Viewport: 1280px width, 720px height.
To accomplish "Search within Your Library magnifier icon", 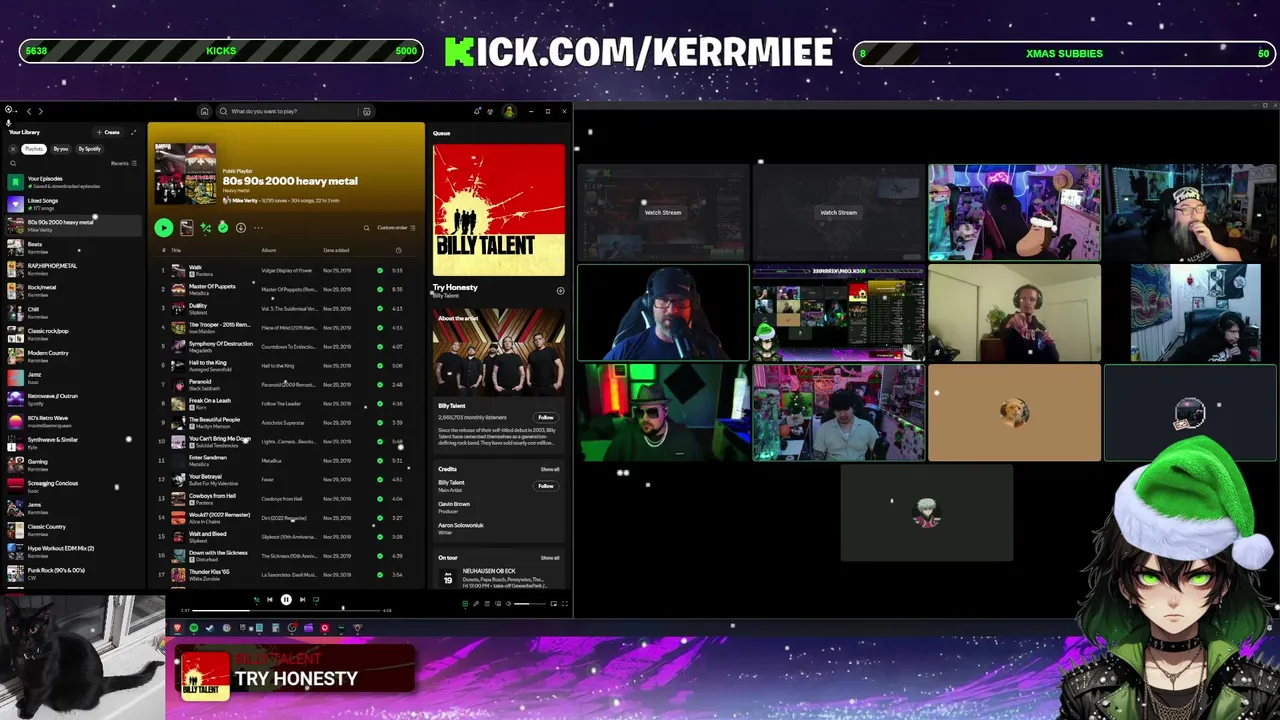I will pyautogui.click(x=13, y=163).
